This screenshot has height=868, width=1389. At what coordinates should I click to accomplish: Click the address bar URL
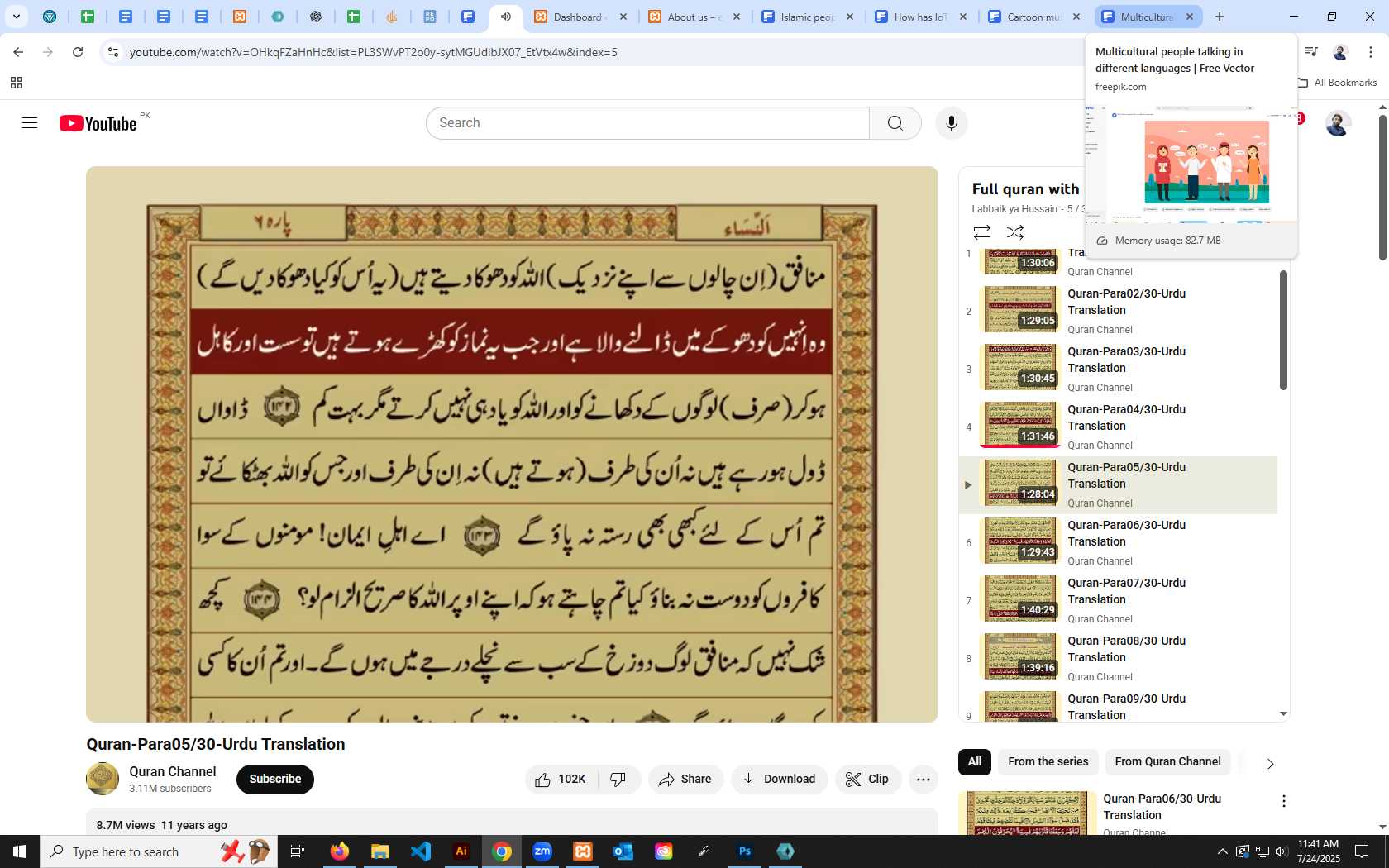tap(374, 52)
